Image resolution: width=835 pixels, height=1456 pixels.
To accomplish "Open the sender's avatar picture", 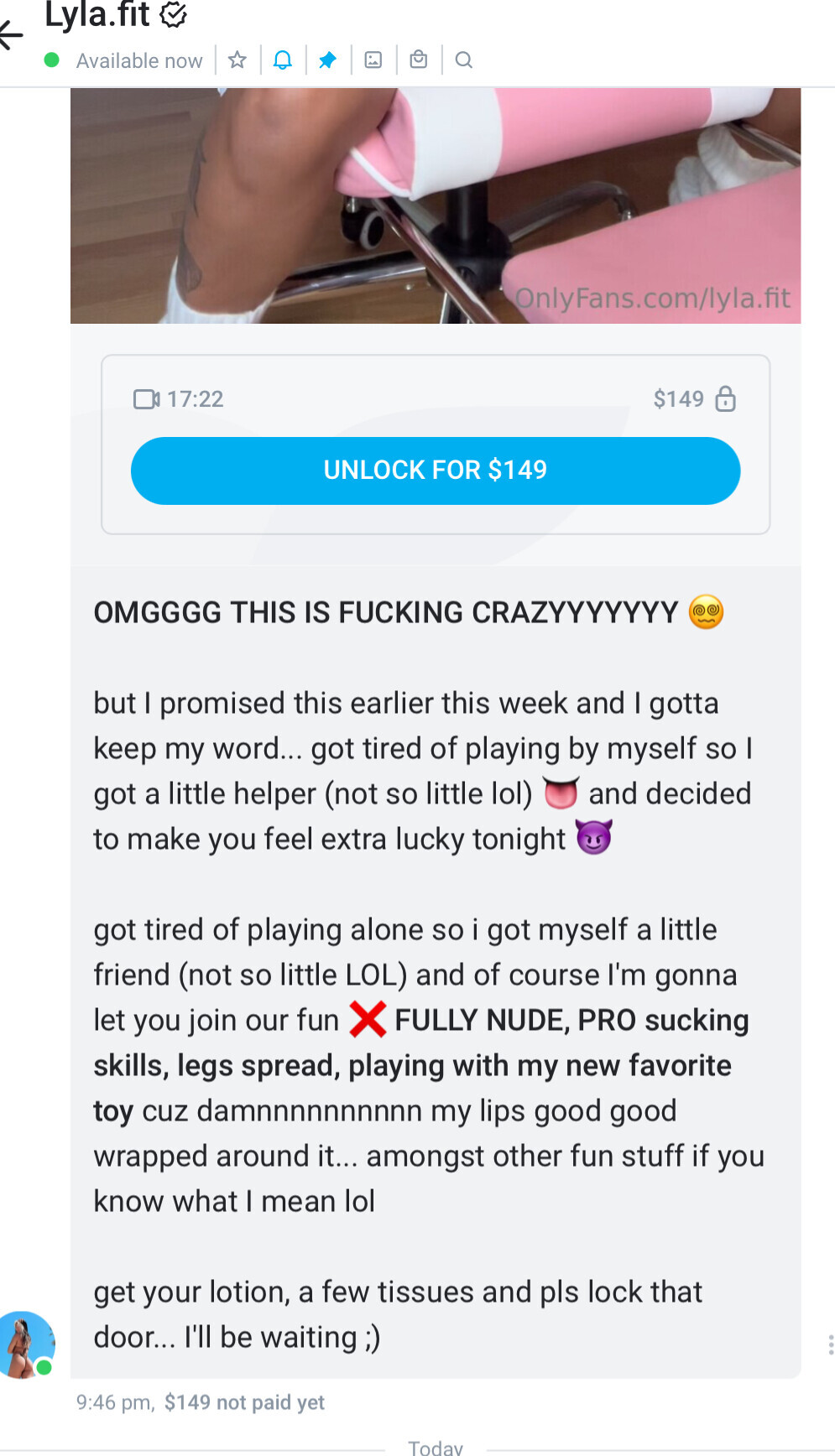I will [x=26, y=1344].
